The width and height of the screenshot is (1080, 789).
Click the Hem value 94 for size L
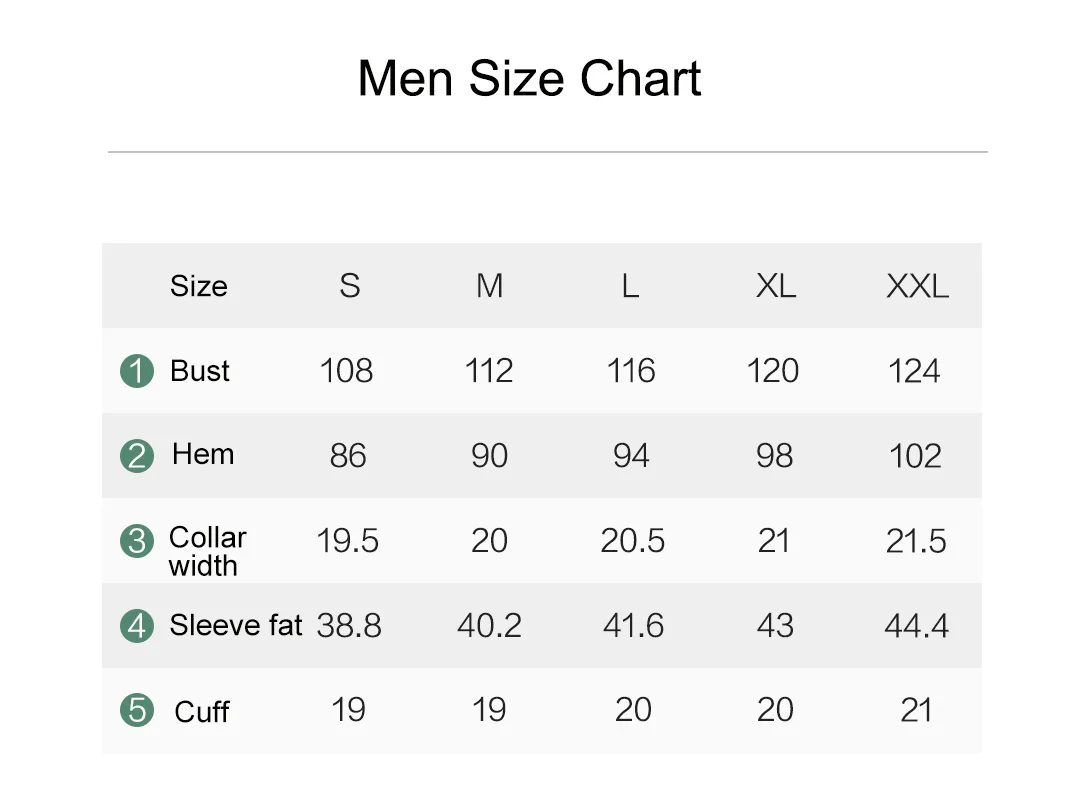pos(631,456)
